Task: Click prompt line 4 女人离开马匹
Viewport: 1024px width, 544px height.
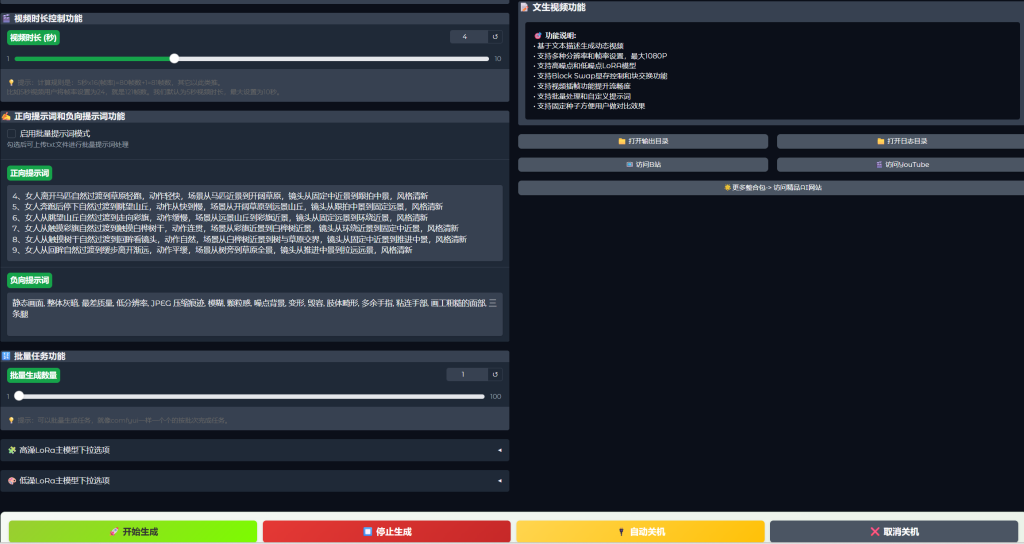Action: [x=221, y=196]
